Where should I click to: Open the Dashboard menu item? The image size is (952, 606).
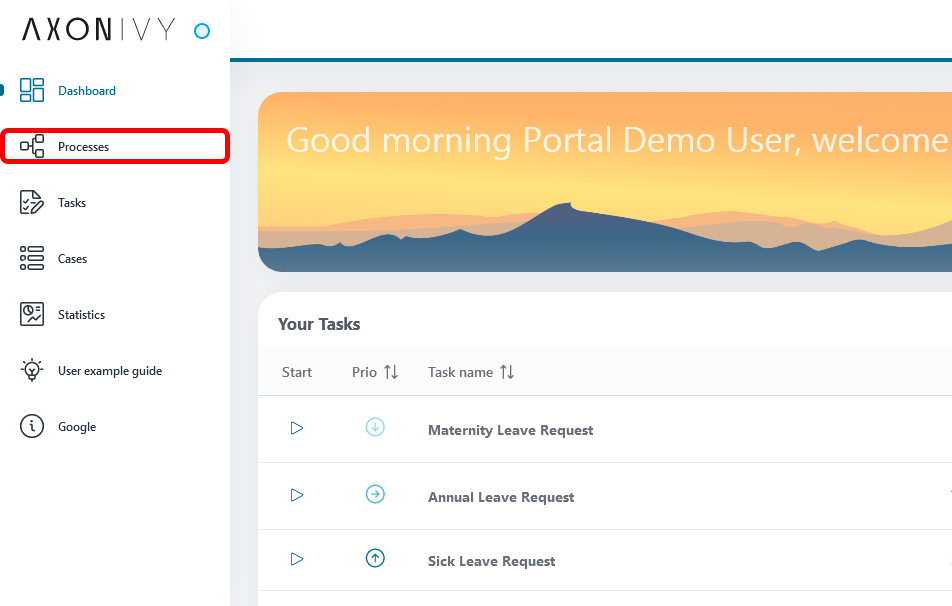coord(115,90)
